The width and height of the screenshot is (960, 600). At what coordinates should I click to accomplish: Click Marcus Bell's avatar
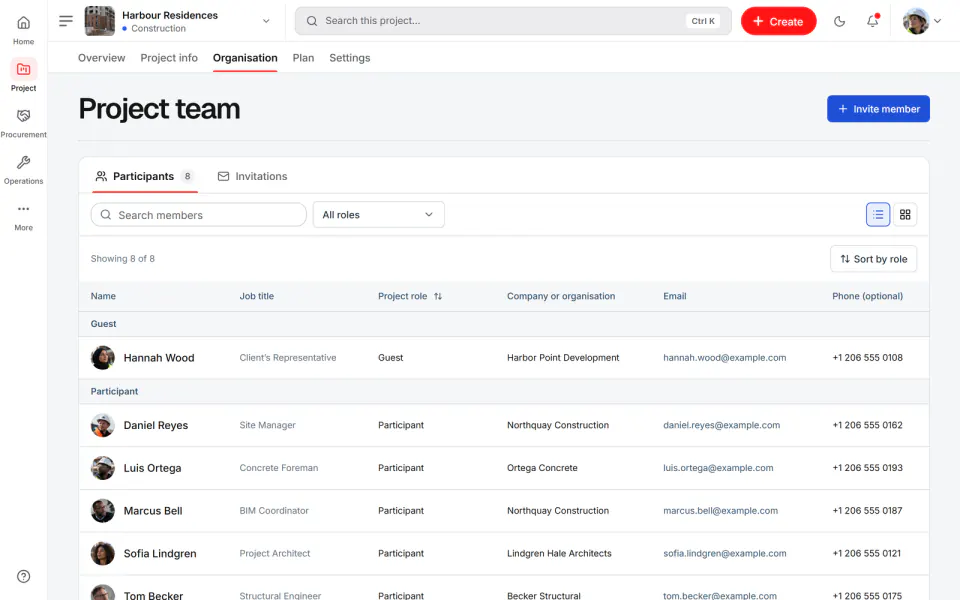click(102, 511)
